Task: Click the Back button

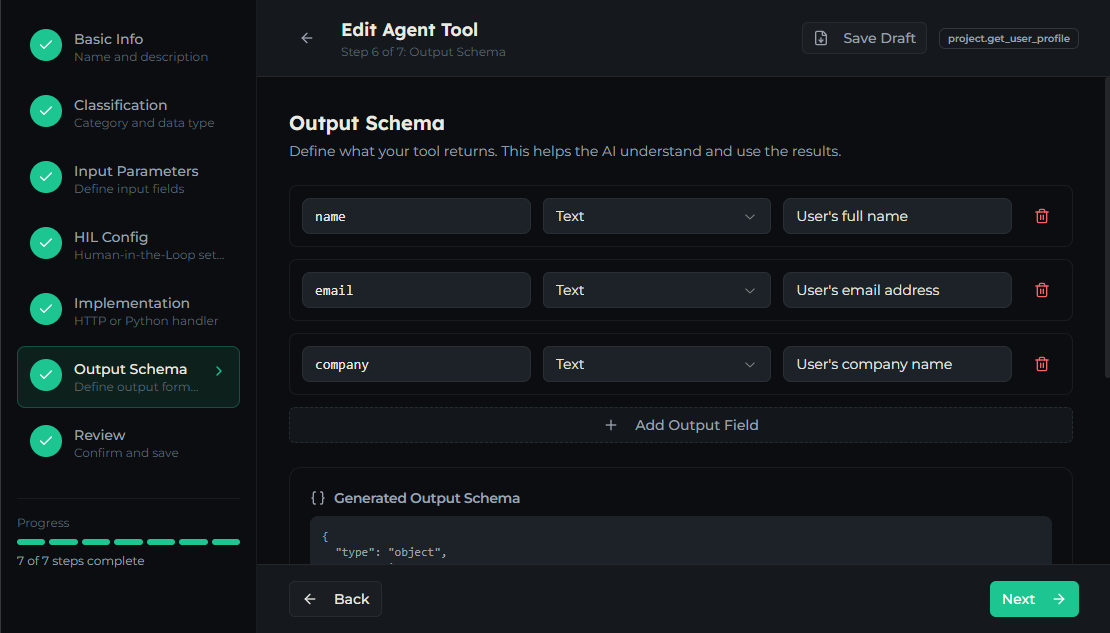Action: click(x=335, y=599)
